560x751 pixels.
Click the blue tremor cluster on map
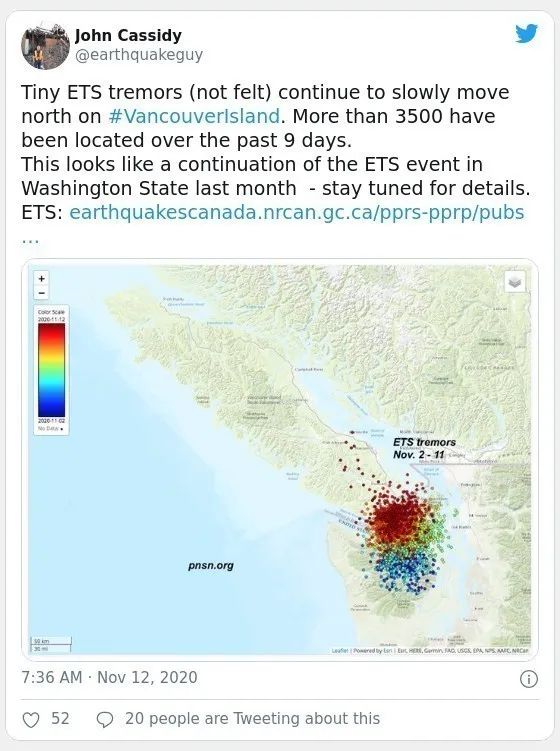click(405, 571)
